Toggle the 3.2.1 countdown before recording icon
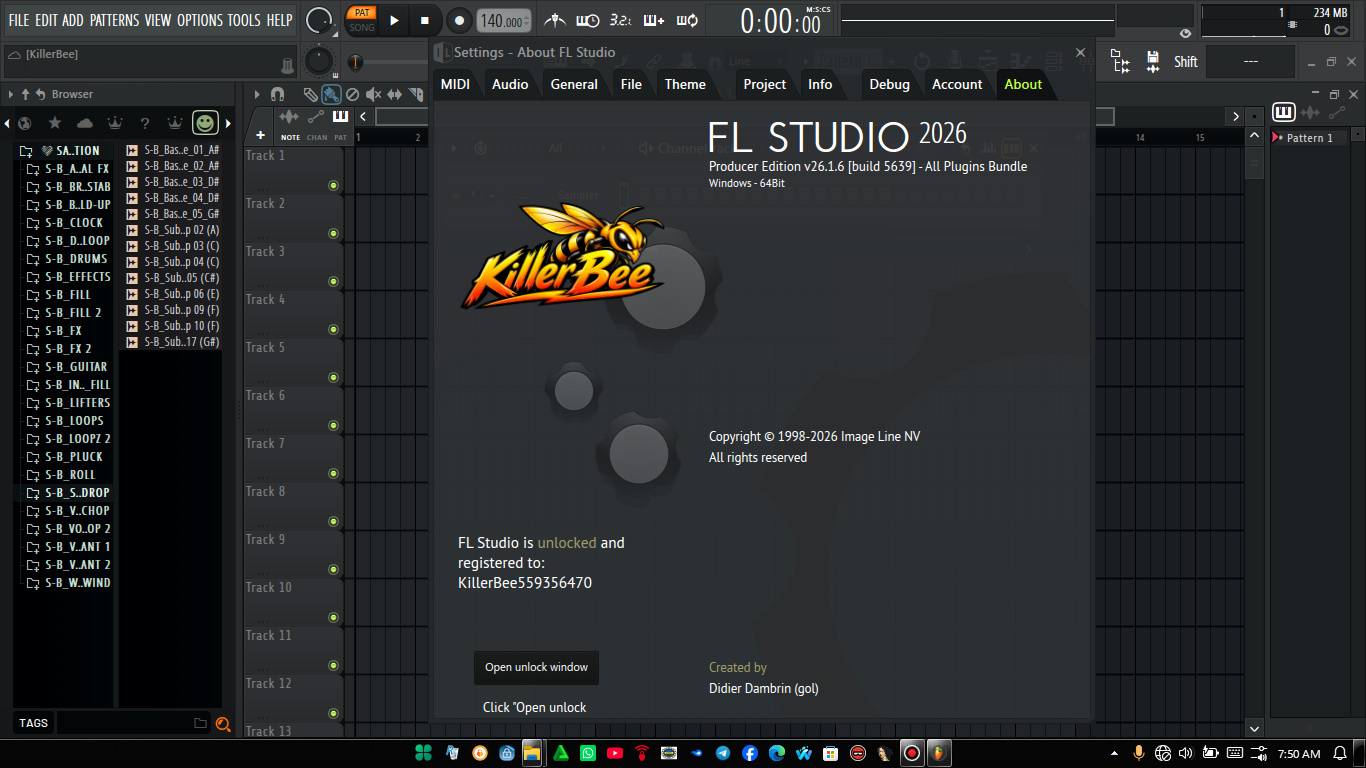Screen dimensions: 1366x768 620,20
